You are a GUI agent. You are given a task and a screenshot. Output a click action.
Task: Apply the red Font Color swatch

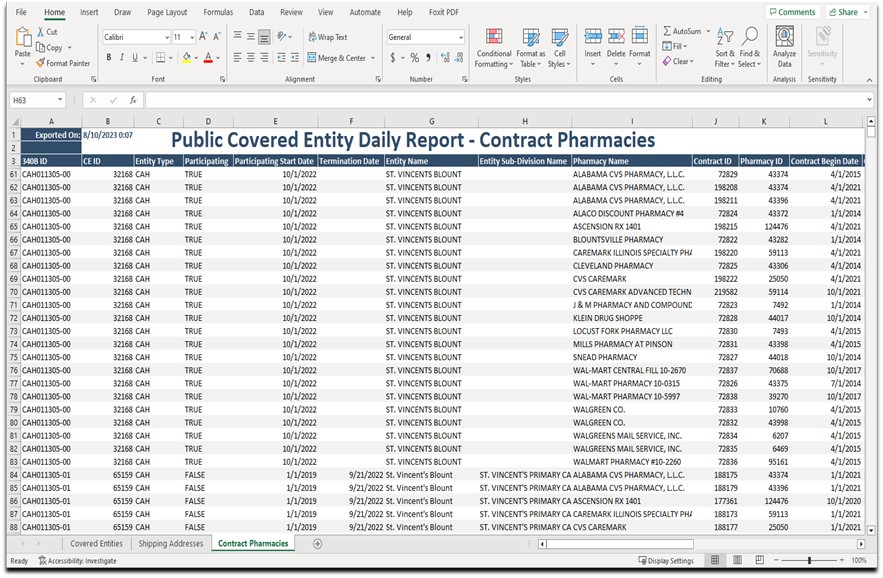tap(208, 57)
